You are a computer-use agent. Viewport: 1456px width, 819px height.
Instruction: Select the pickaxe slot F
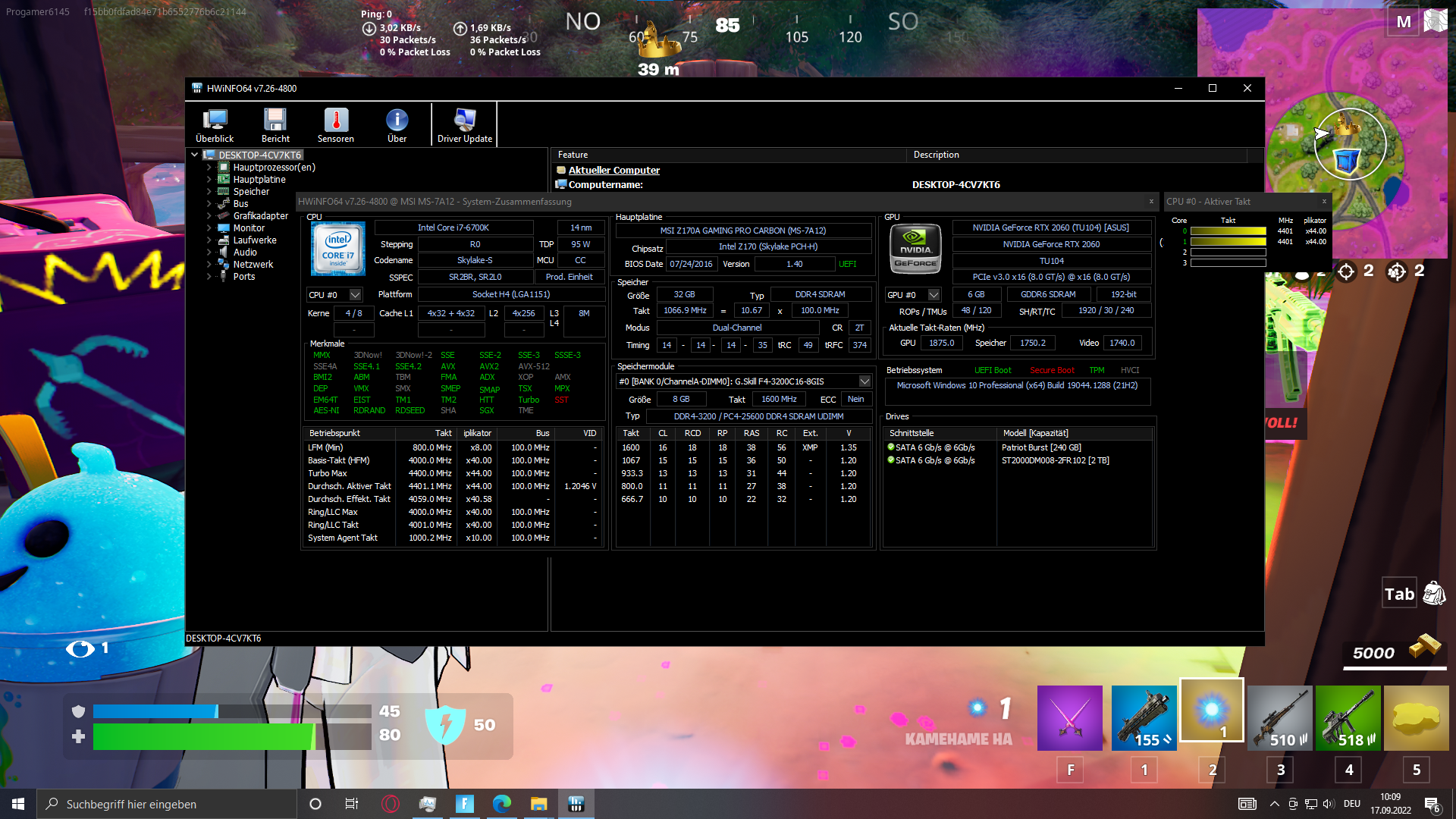[1069, 718]
